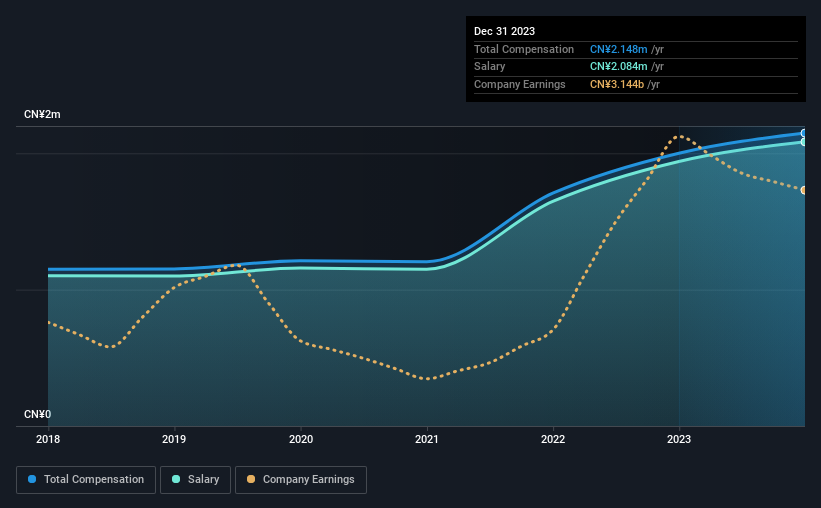Click the blue Total Compensation endpoint marker
Viewport: 821px width, 508px height.
[x=804, y=133]
